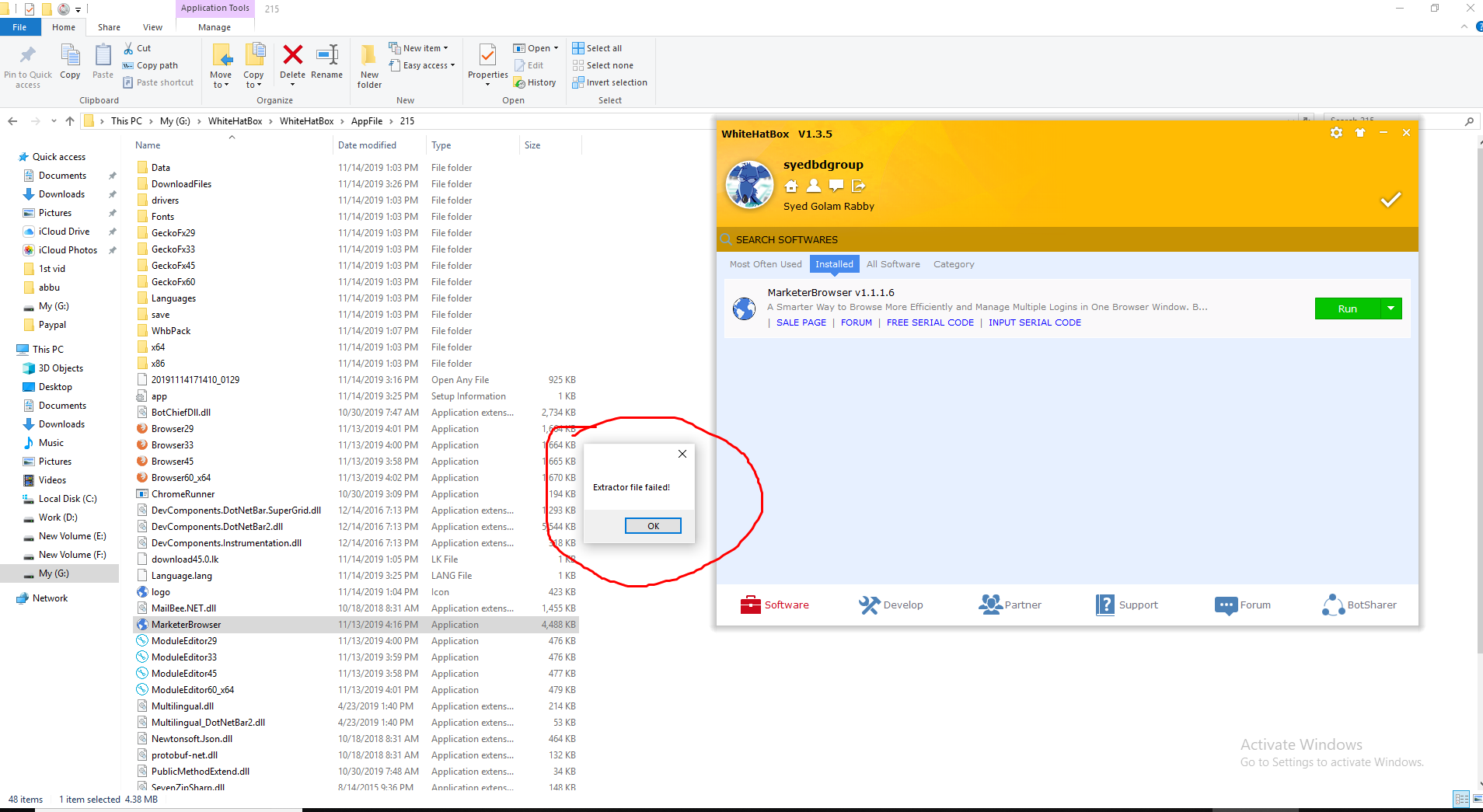Image resolution: width=1483 pixels, height=812 pixels.
Task: Open the New item dropdown
Action: pyautogui.click(x=419, y=48)
